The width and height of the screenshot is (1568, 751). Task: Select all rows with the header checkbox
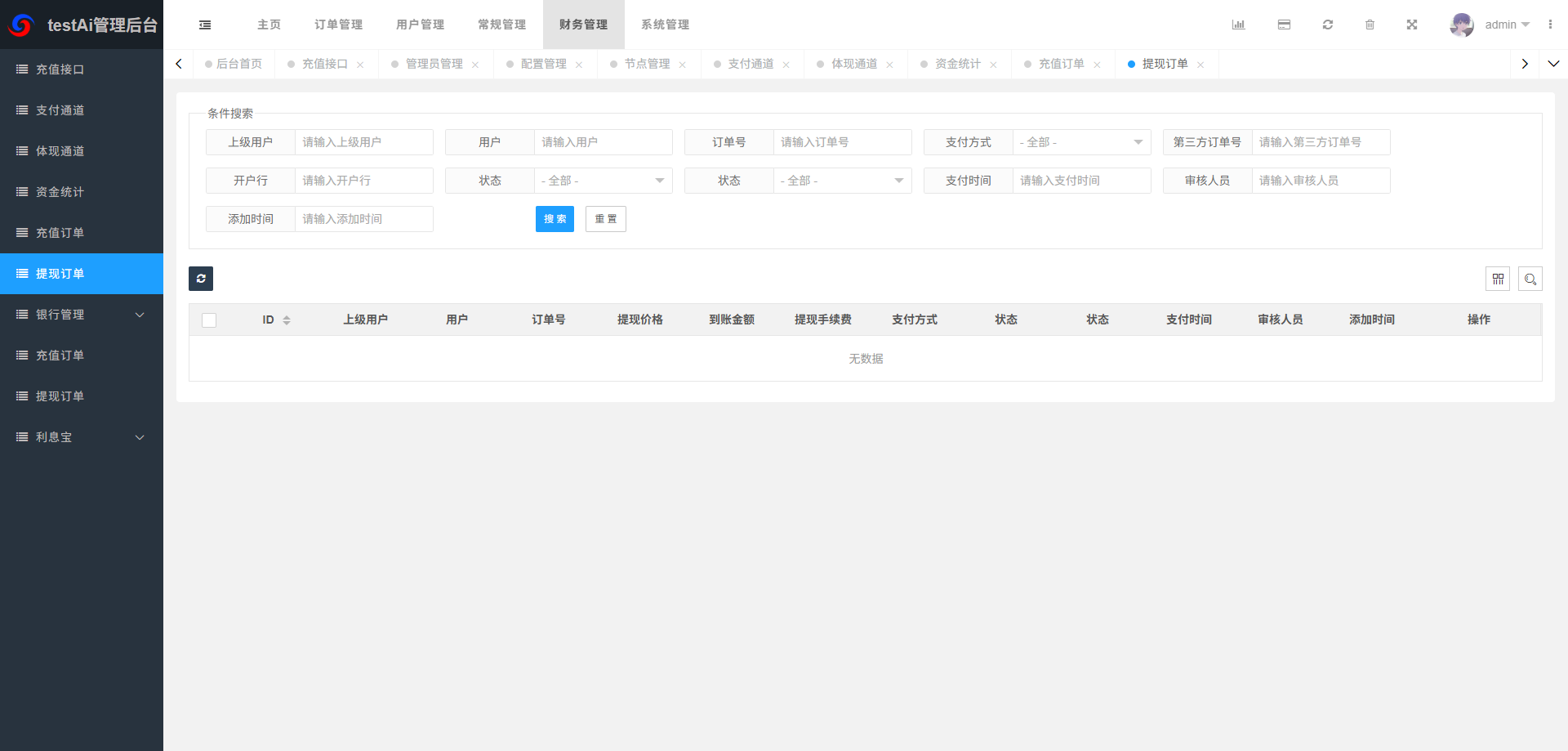(x=209, y=320)
